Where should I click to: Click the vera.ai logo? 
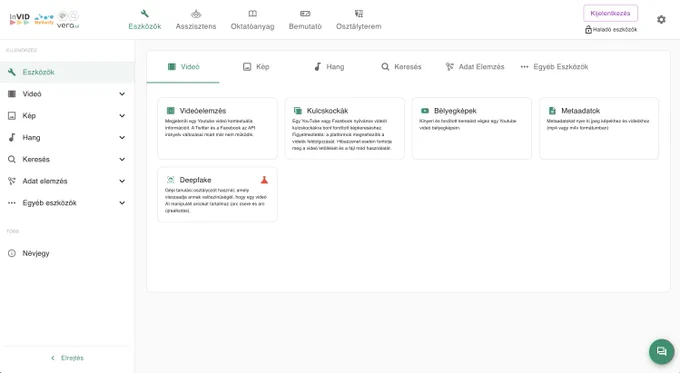tap(68, 20)
